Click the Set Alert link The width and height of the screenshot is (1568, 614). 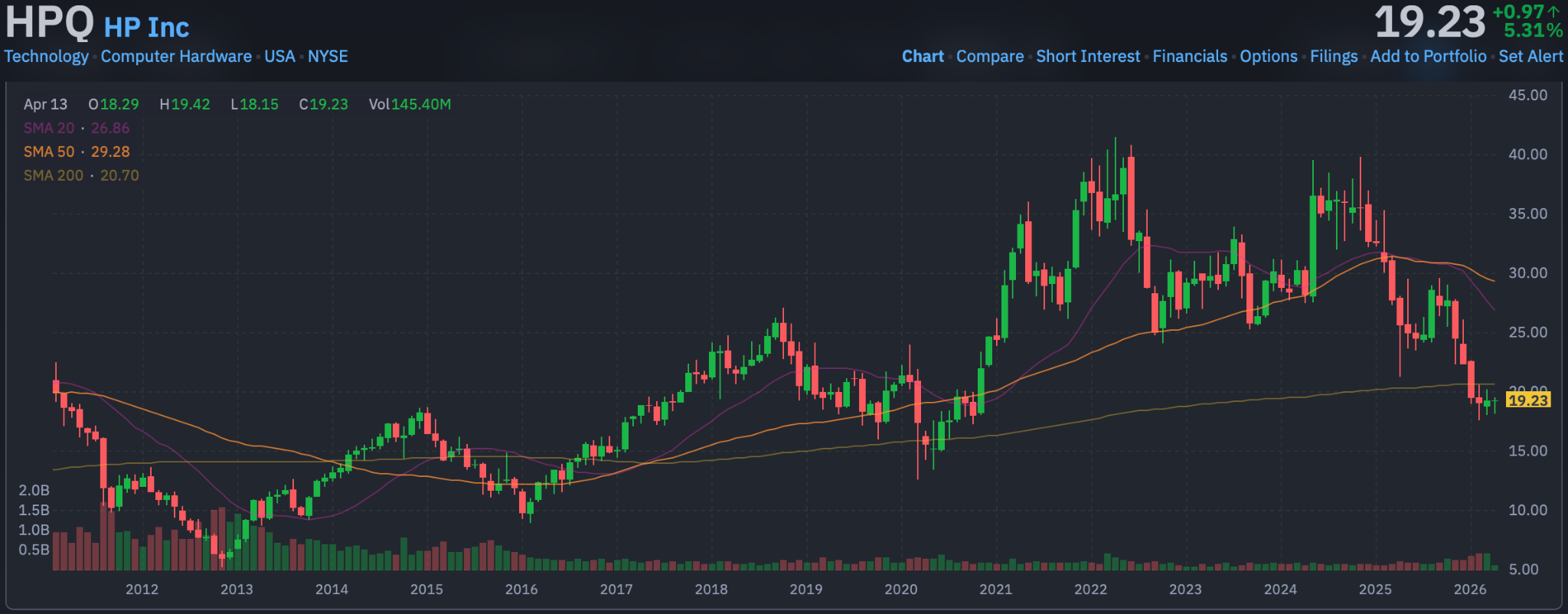click(x=1530, y=57)
